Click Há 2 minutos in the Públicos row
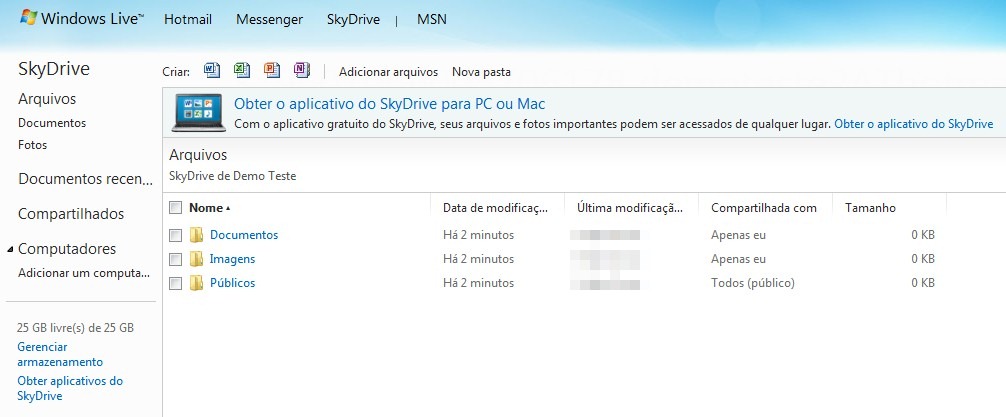1006x417 pixels. coord(479,283)
